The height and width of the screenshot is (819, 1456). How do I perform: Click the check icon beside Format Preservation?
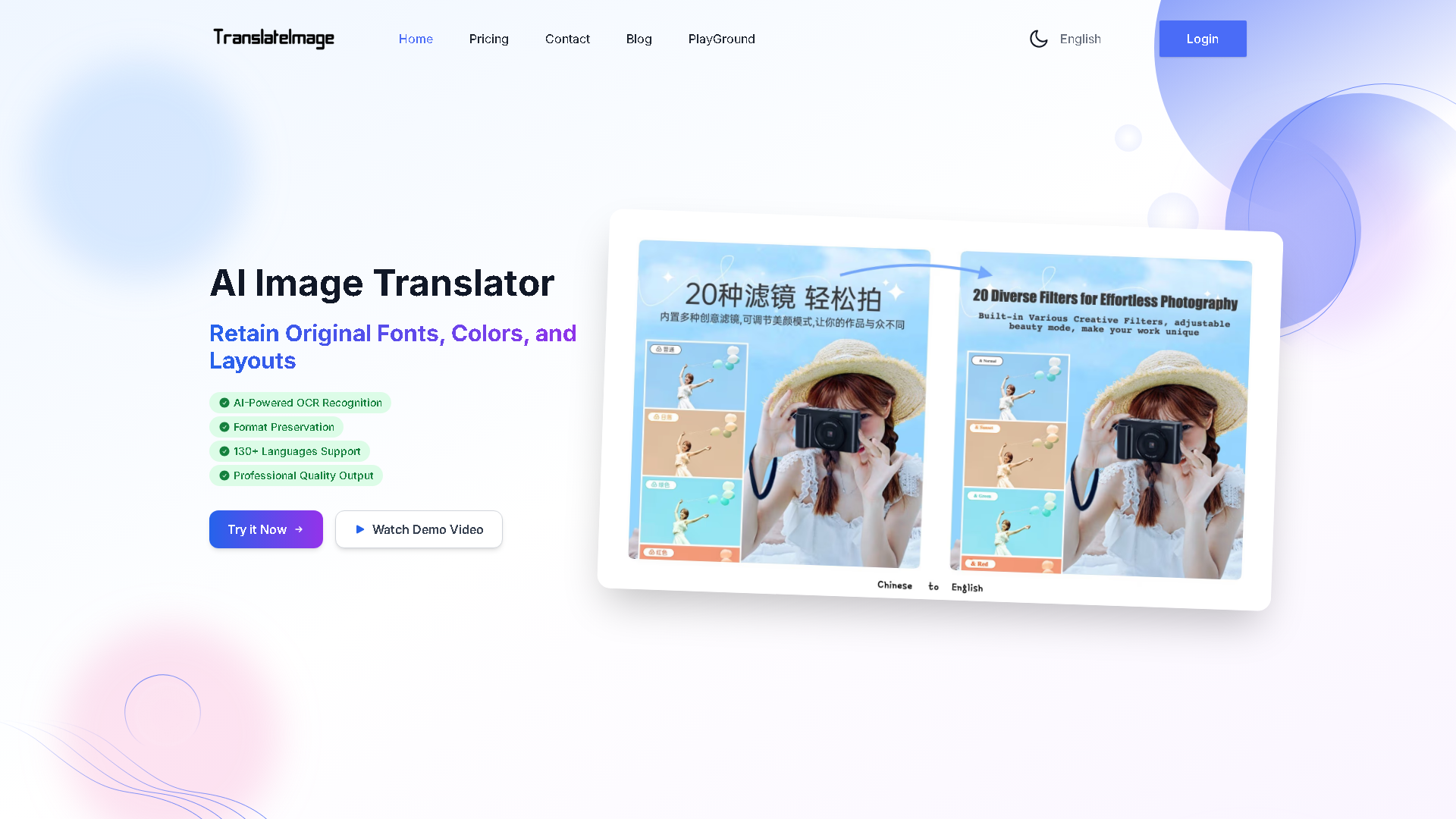pos(224,427)
